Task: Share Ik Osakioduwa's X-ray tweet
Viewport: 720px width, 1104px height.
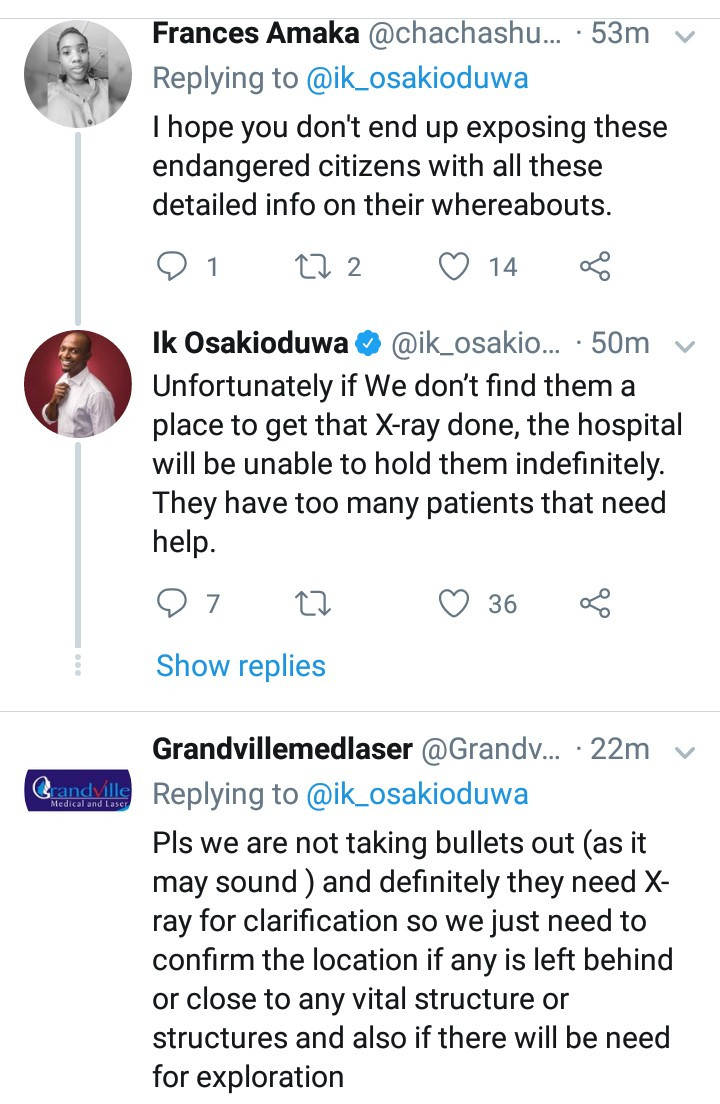Action: pyautogui.click(x=594, y=604)
